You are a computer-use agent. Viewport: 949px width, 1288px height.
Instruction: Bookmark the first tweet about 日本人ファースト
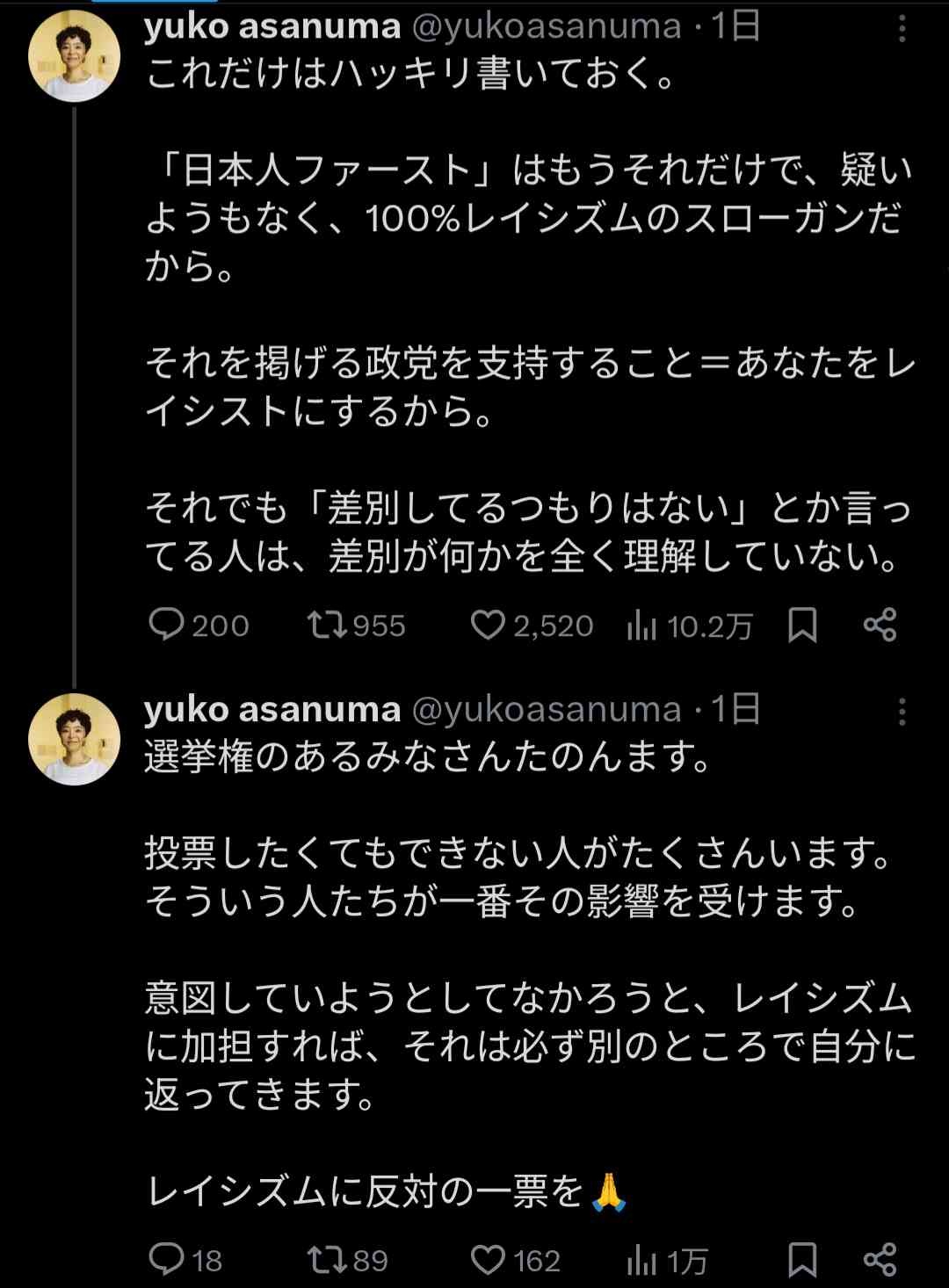pyautogui.click(x=802, y=625)
